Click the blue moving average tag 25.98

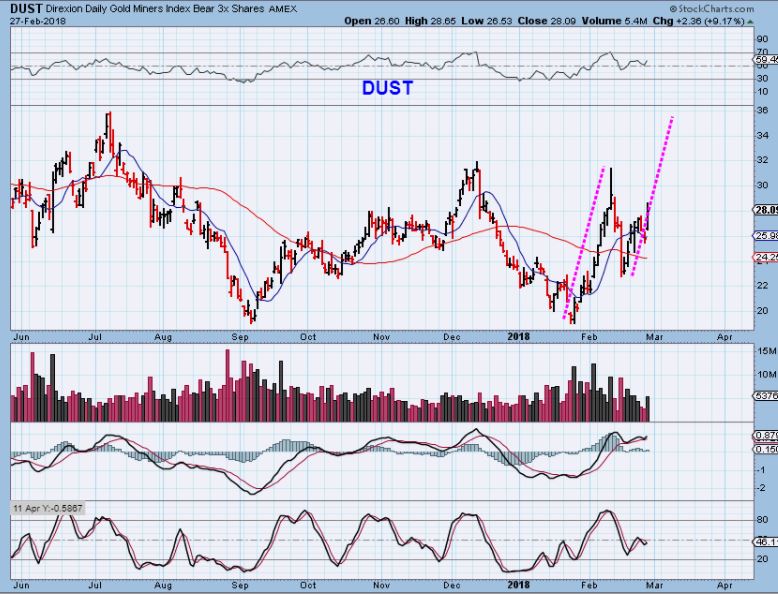(766, 236)
